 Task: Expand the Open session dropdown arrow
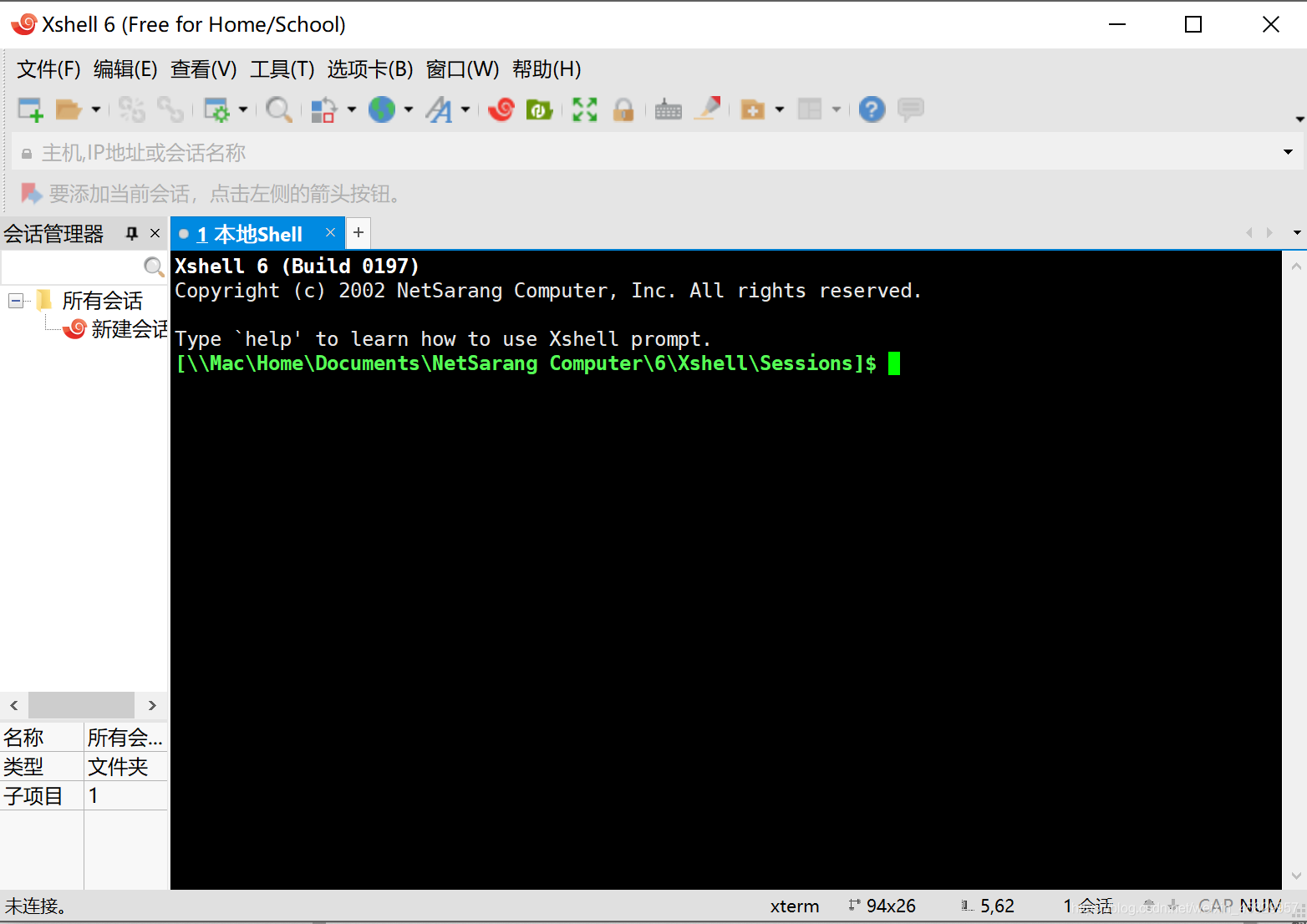click(x=96, y=109)
